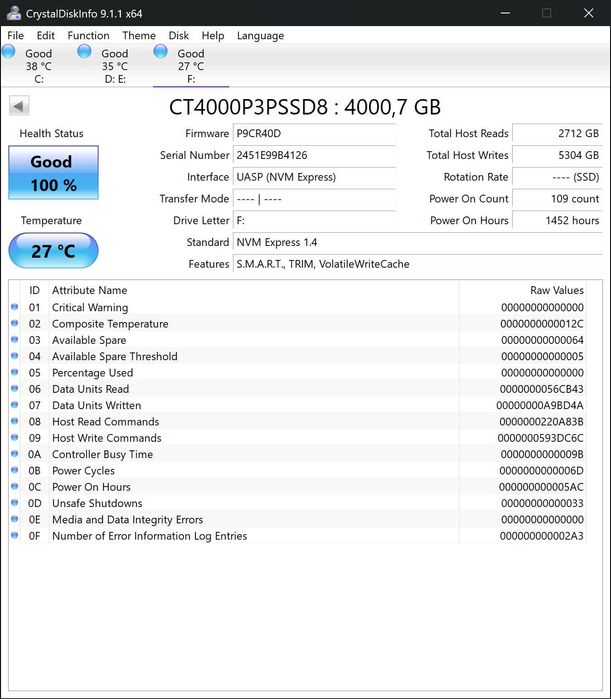Click the Features field with S.M.A.R.T., TRIM
The height and width of the screenshot is (699, 611).
coord(418,264)
